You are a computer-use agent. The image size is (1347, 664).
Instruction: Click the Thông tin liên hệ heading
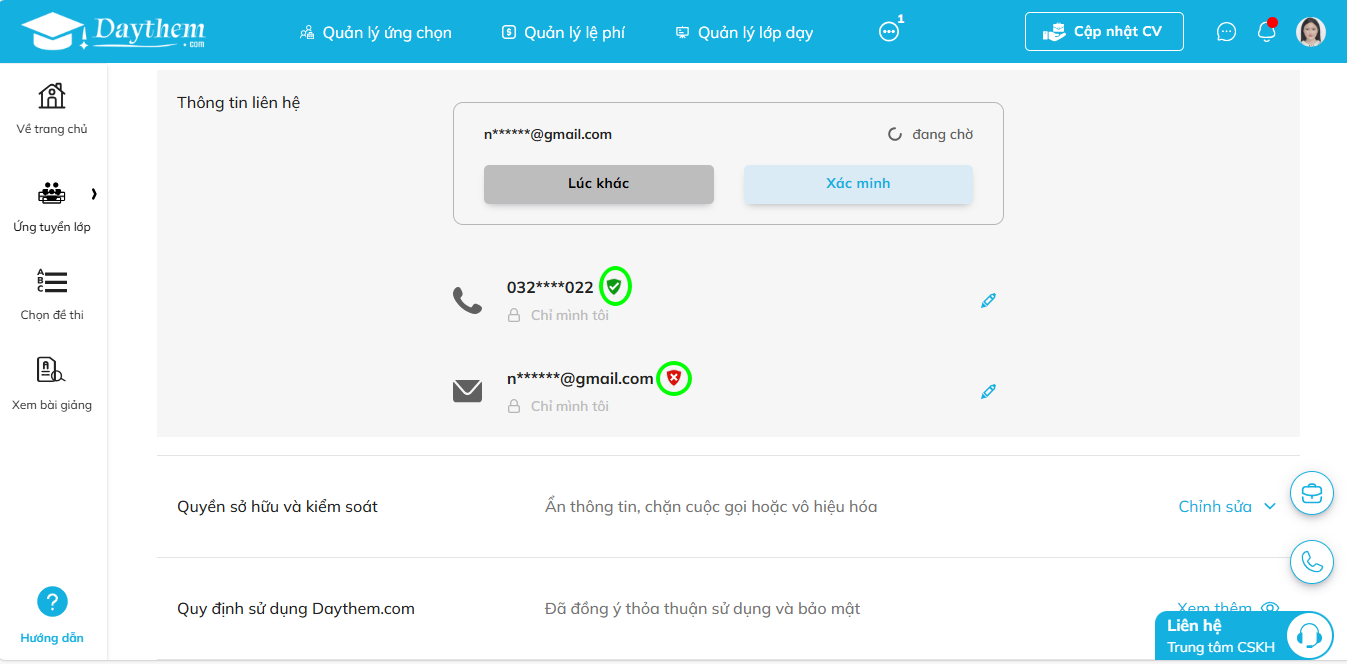tap(239, 102)
